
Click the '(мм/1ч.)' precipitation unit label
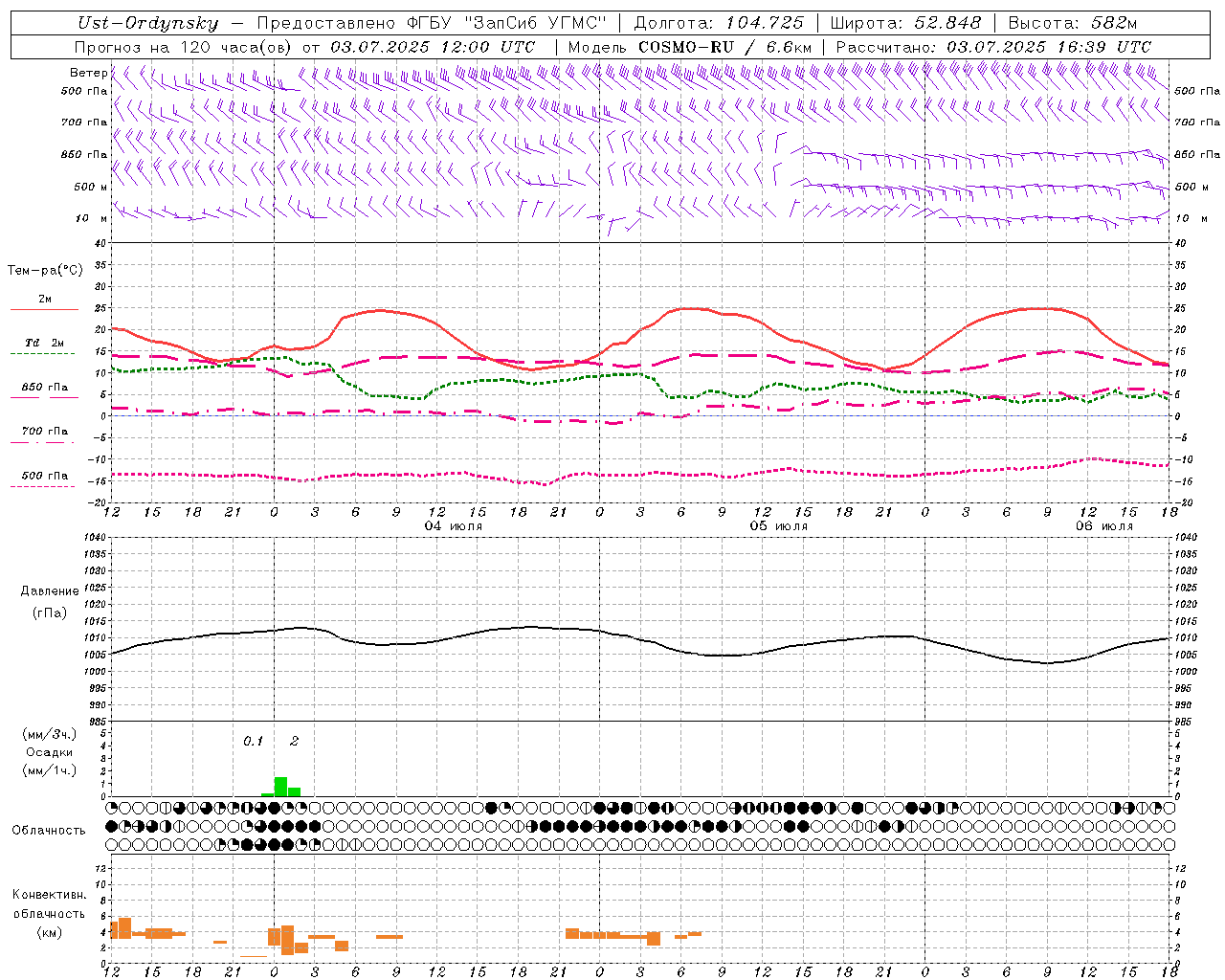tap(49, 770)
